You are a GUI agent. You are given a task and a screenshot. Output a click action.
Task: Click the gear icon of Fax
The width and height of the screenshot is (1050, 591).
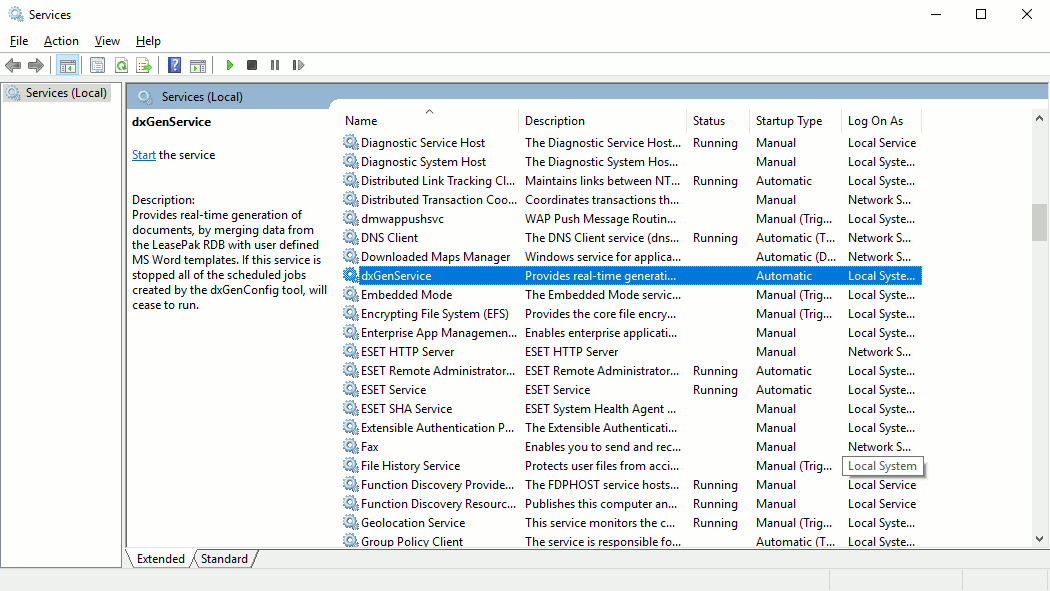click(350, 446)
